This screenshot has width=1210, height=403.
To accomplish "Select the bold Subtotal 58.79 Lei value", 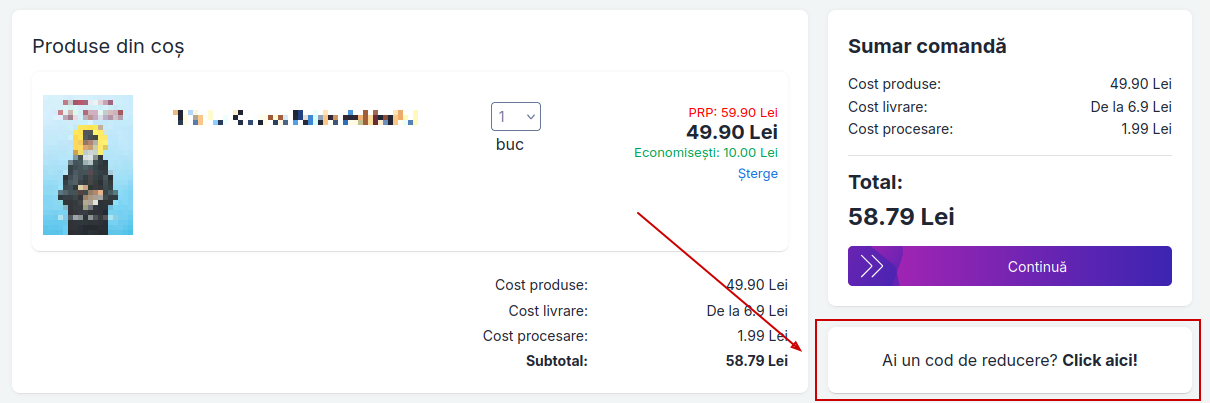I will pyautogui.click(x=757, y=360).
